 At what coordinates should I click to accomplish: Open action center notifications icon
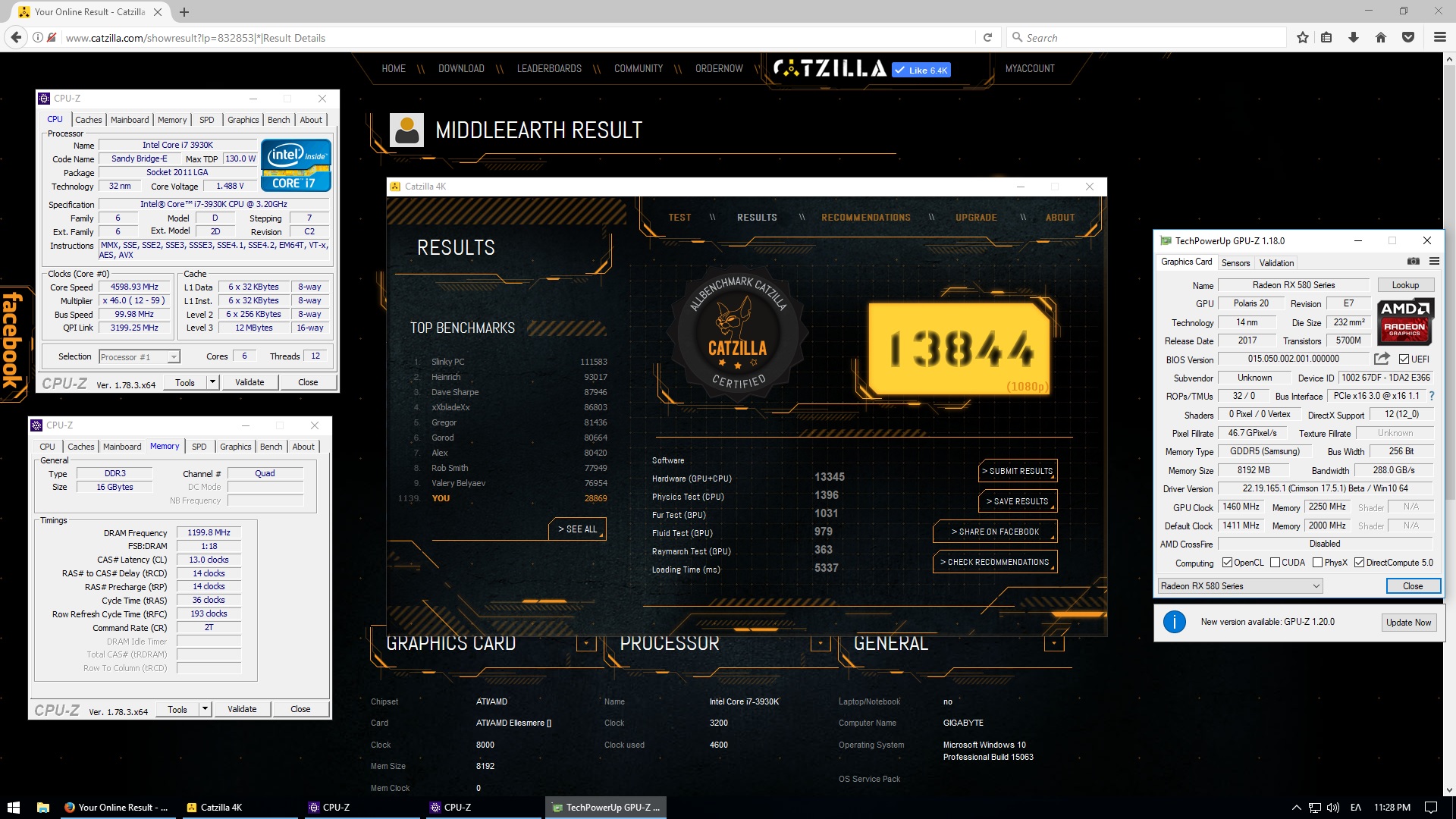point(1431,808)
